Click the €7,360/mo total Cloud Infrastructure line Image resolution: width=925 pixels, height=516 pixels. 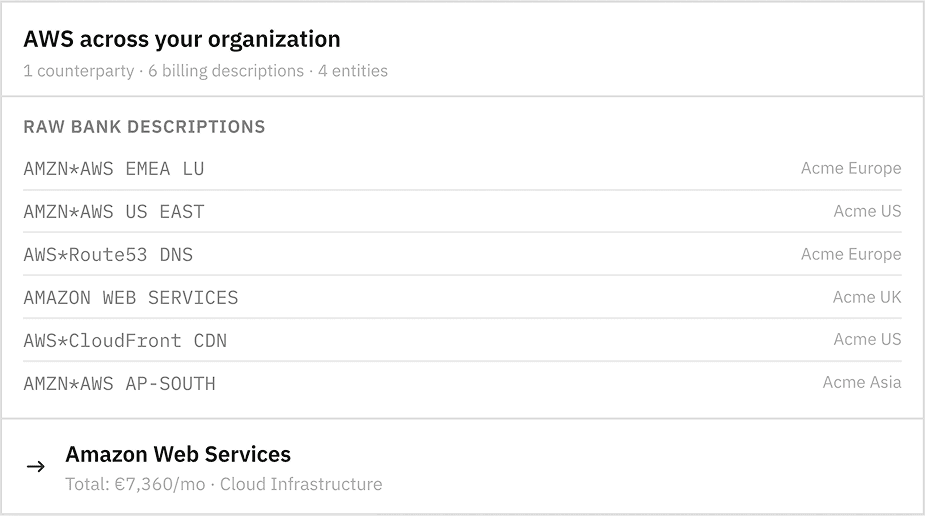click(223, 485)
